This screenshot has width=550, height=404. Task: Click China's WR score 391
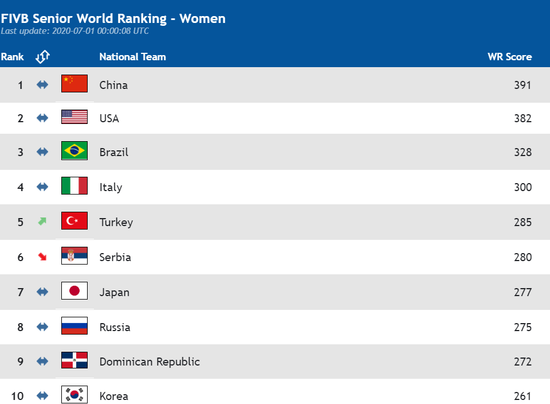(x=523, y=85)
